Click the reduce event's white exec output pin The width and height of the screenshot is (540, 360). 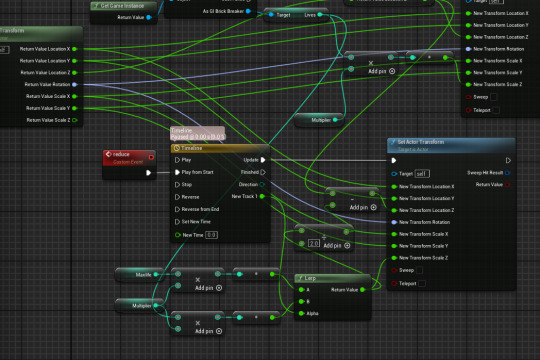tap(148, 173)
